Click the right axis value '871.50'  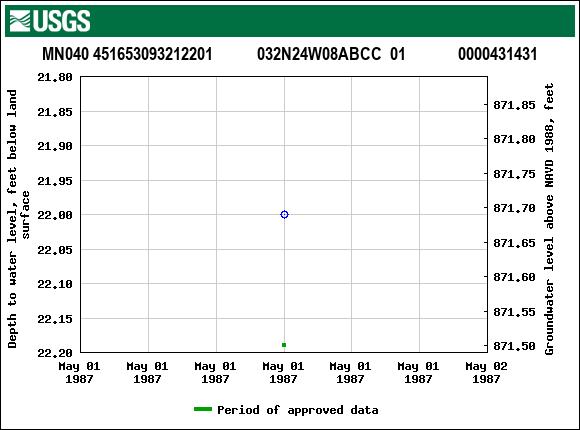click(514, 346)
